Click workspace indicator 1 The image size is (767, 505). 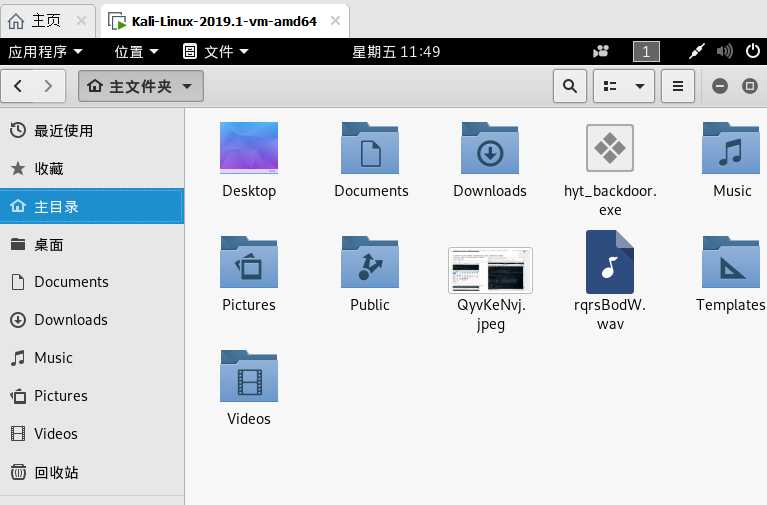(646, 51)
